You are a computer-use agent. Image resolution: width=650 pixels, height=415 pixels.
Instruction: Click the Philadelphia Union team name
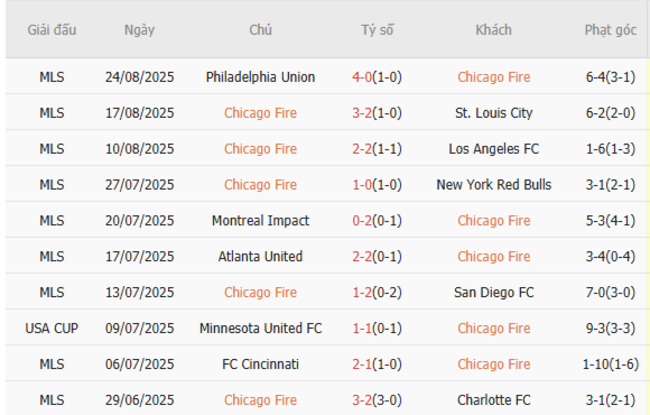(x=260, y=77)
